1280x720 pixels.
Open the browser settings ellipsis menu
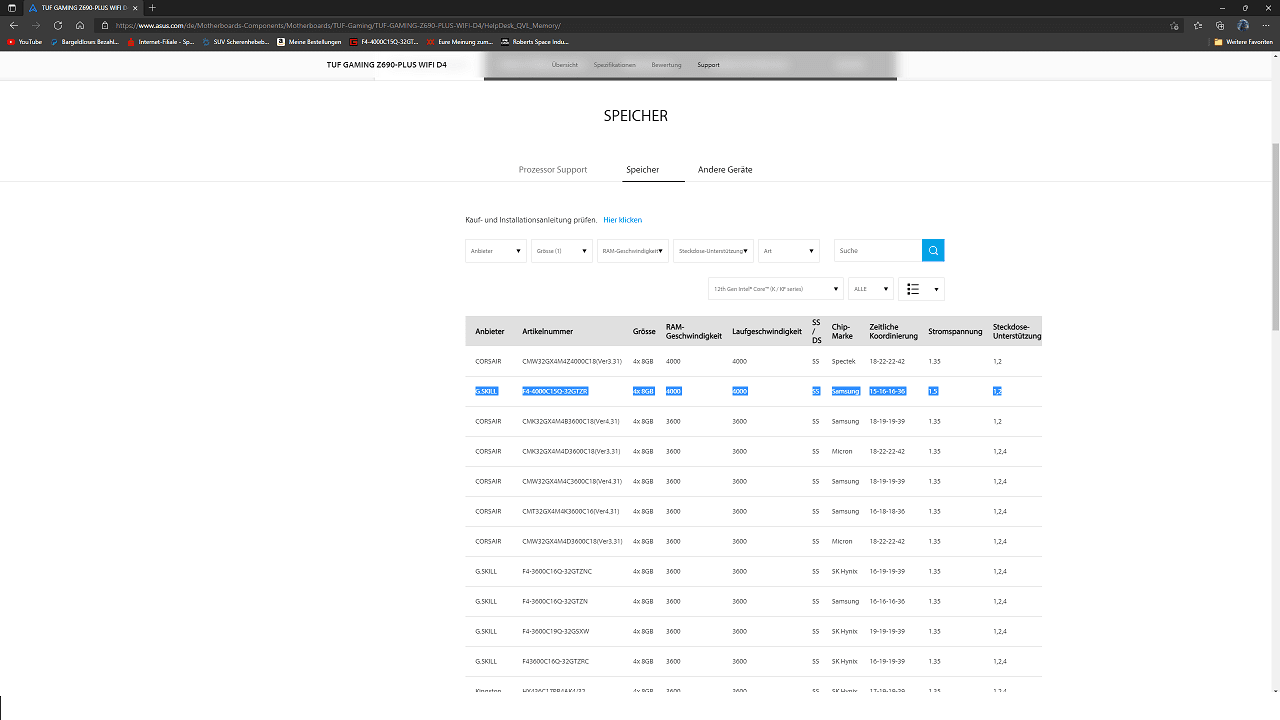pyautogui.click(x=1266, y=25)
